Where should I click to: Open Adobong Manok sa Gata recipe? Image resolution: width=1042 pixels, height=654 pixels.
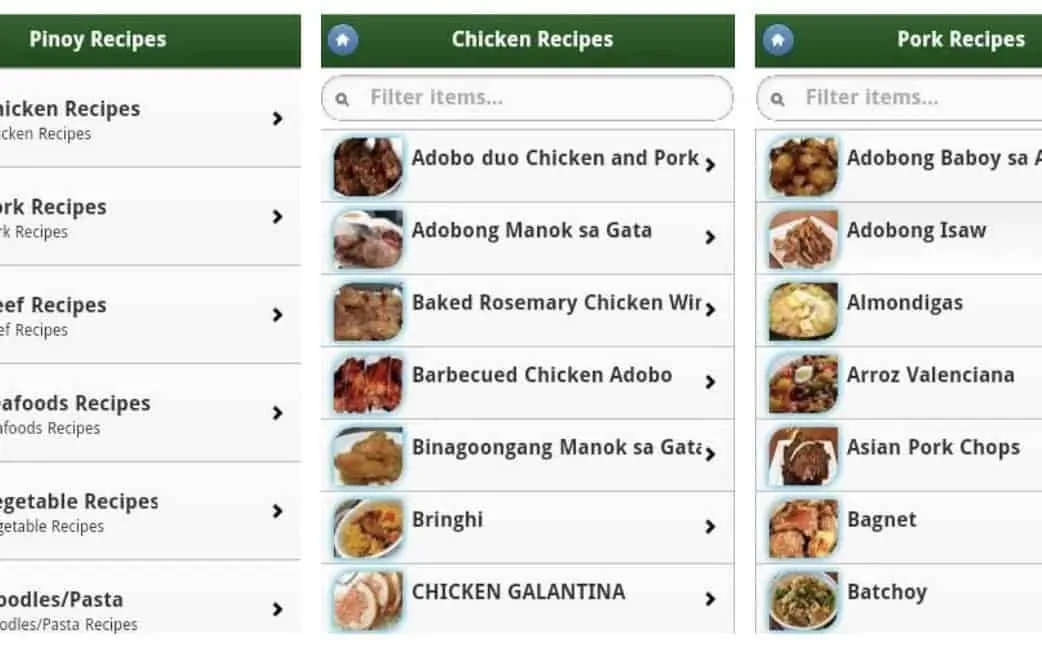tap(531, 231)
